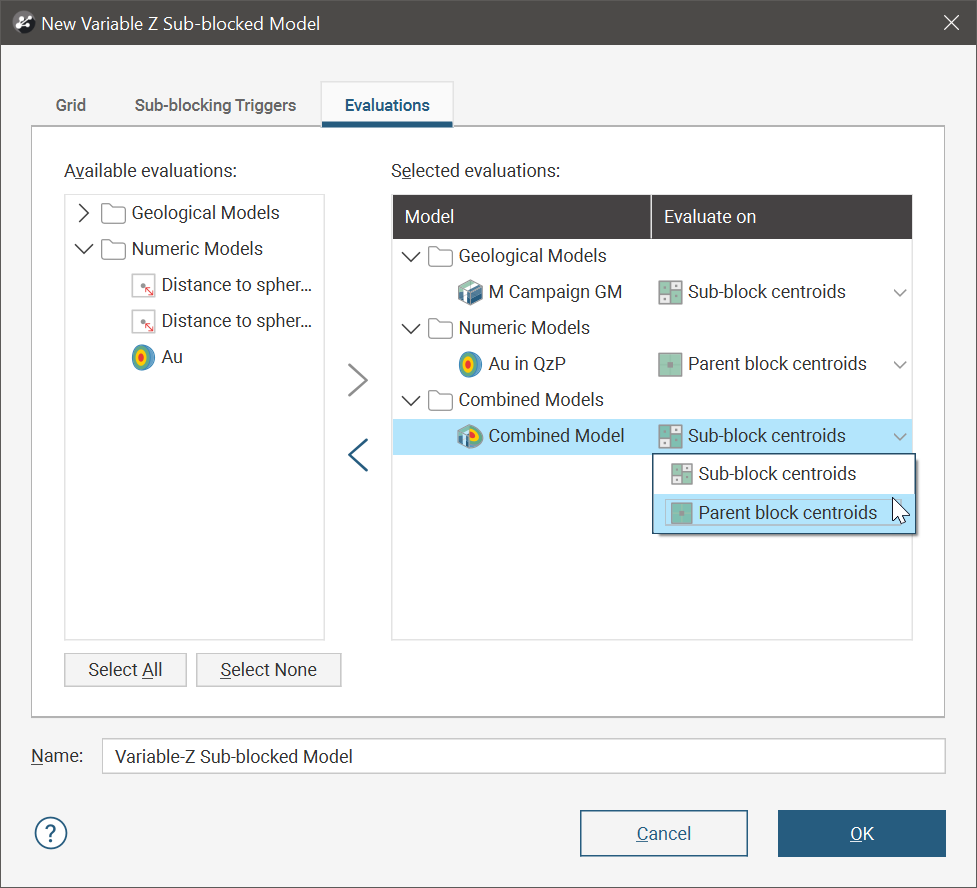
Task: Click the M Campaign GM geological model icon
Action: click(470, 292)
